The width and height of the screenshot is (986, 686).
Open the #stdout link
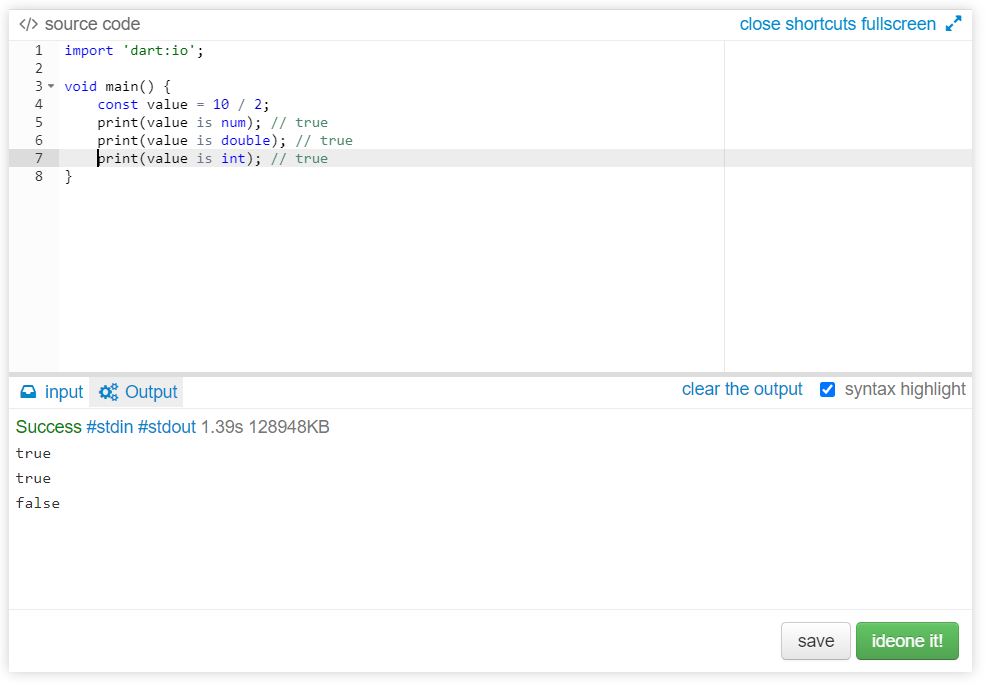(167, 427)
